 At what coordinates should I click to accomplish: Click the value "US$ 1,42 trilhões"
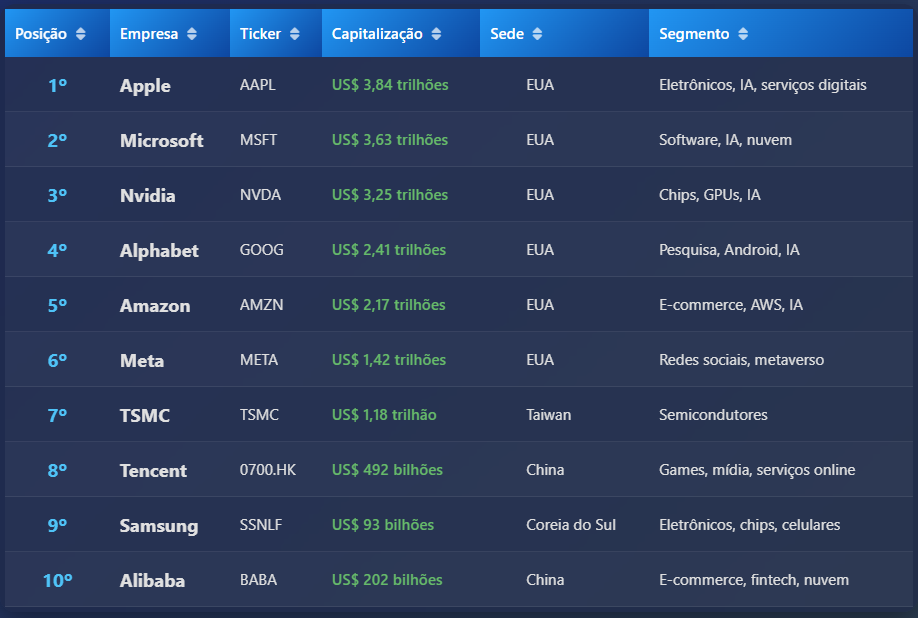point(389,360)
